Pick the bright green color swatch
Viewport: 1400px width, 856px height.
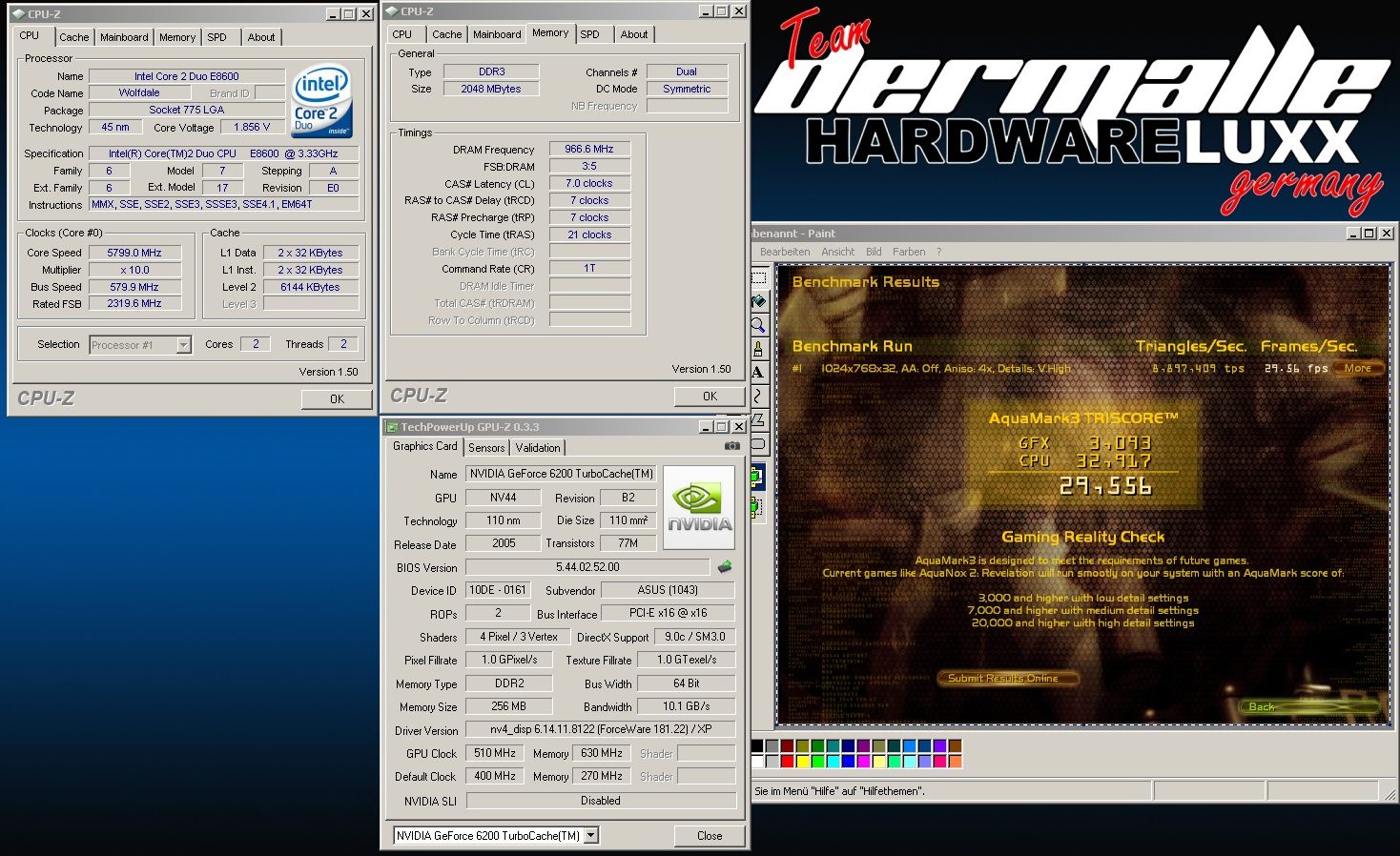pos(818,761)
